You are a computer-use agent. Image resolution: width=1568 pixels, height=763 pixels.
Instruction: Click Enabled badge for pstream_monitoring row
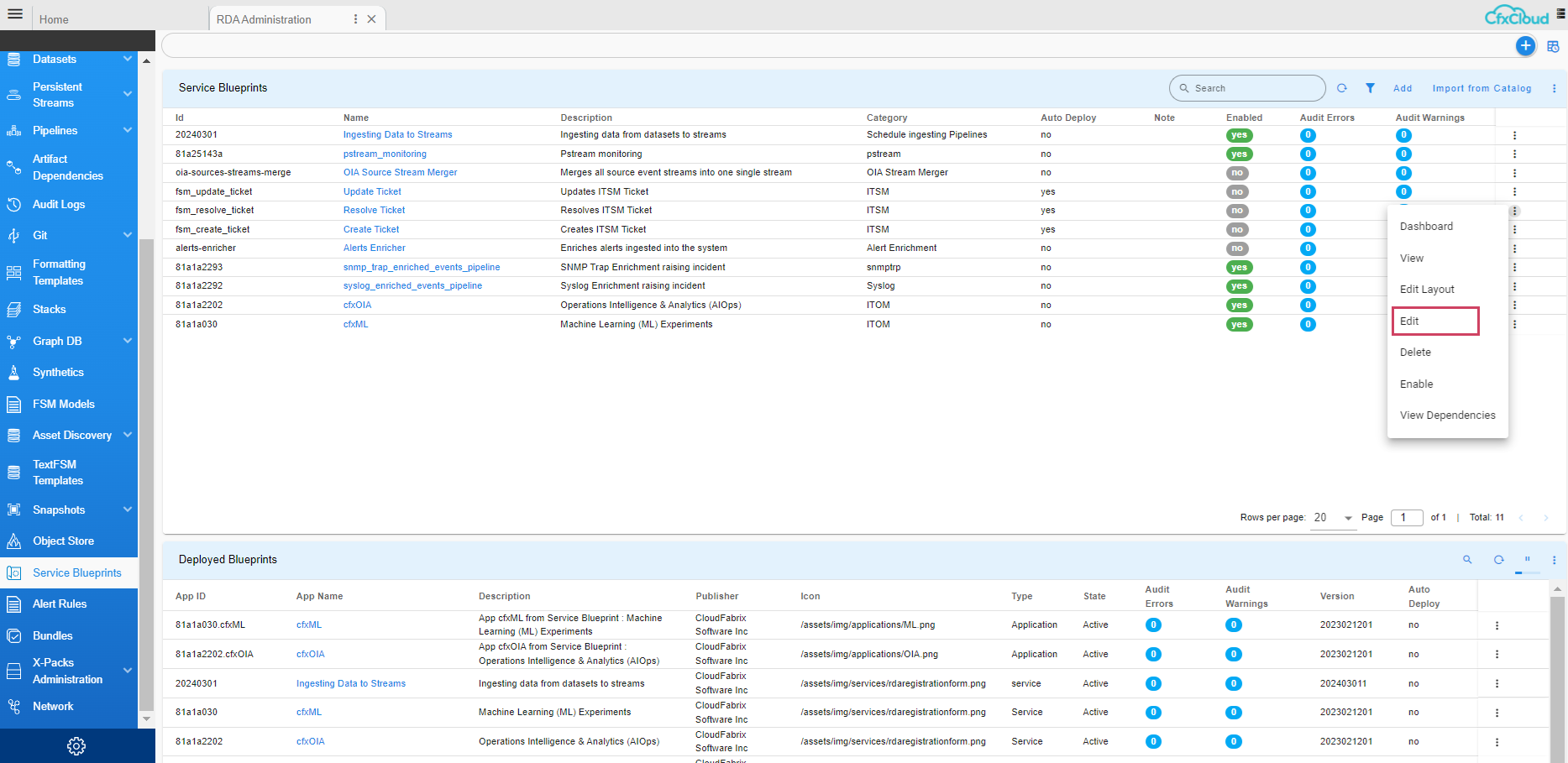[x=1239, y=154]
